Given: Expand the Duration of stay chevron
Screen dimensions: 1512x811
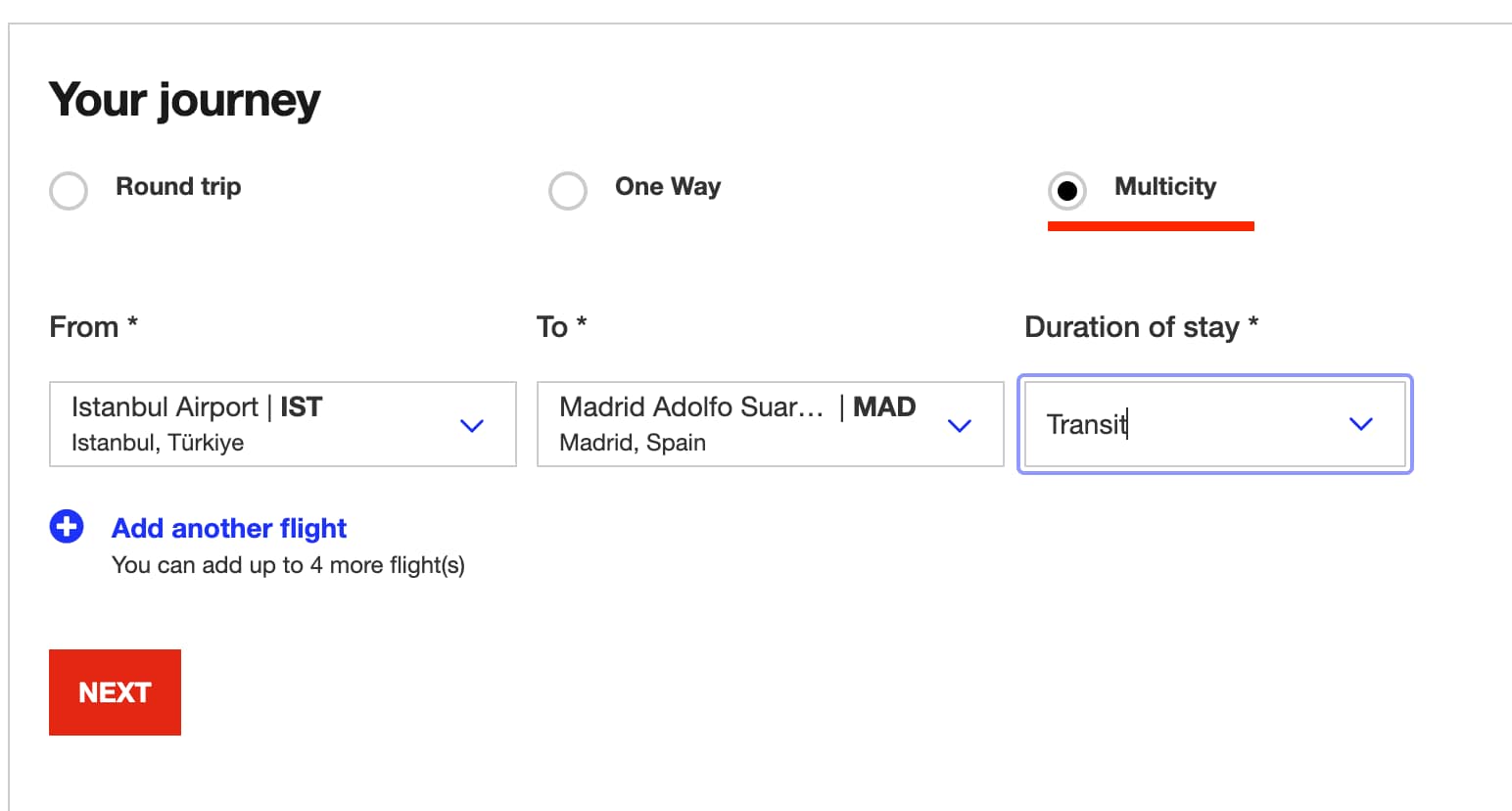Looking at the screenshot, I should 1360,424.
